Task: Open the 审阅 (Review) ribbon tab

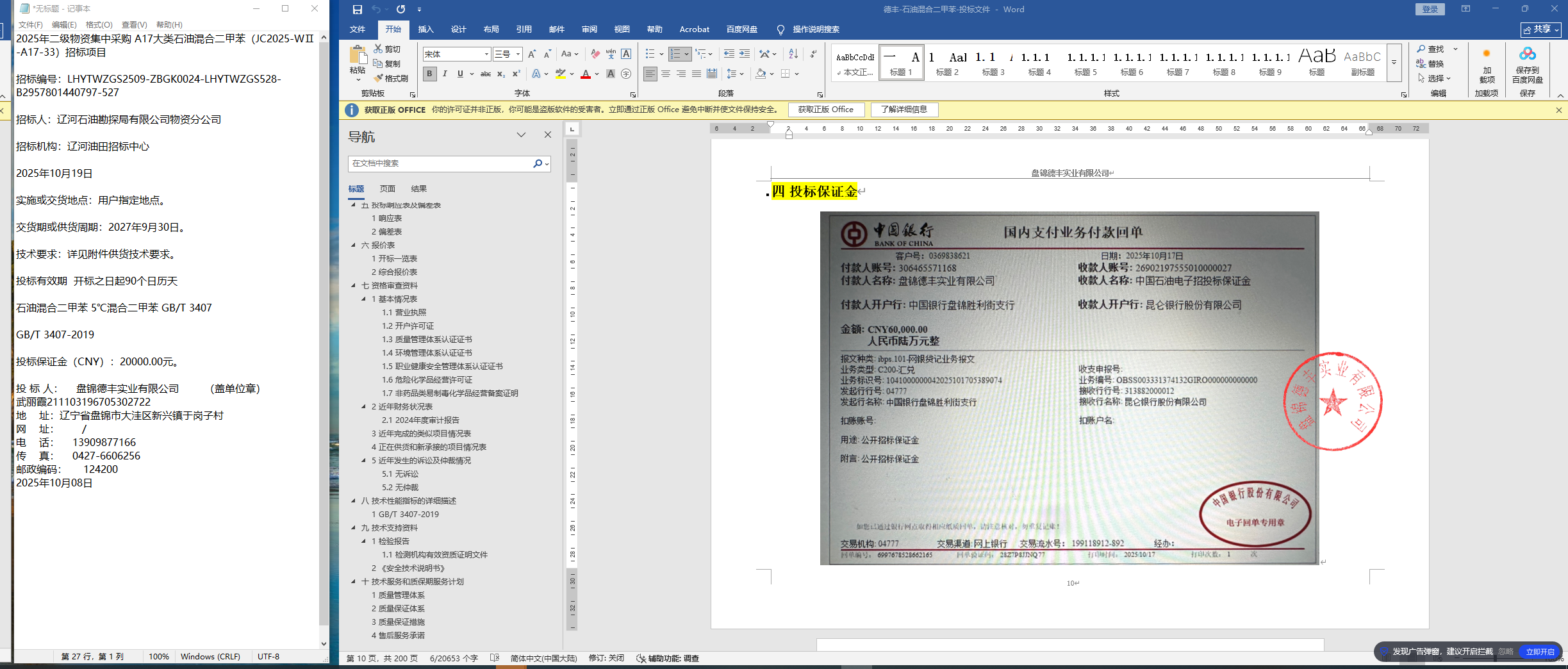Action: pyautogui.click(x=589, y=29)
